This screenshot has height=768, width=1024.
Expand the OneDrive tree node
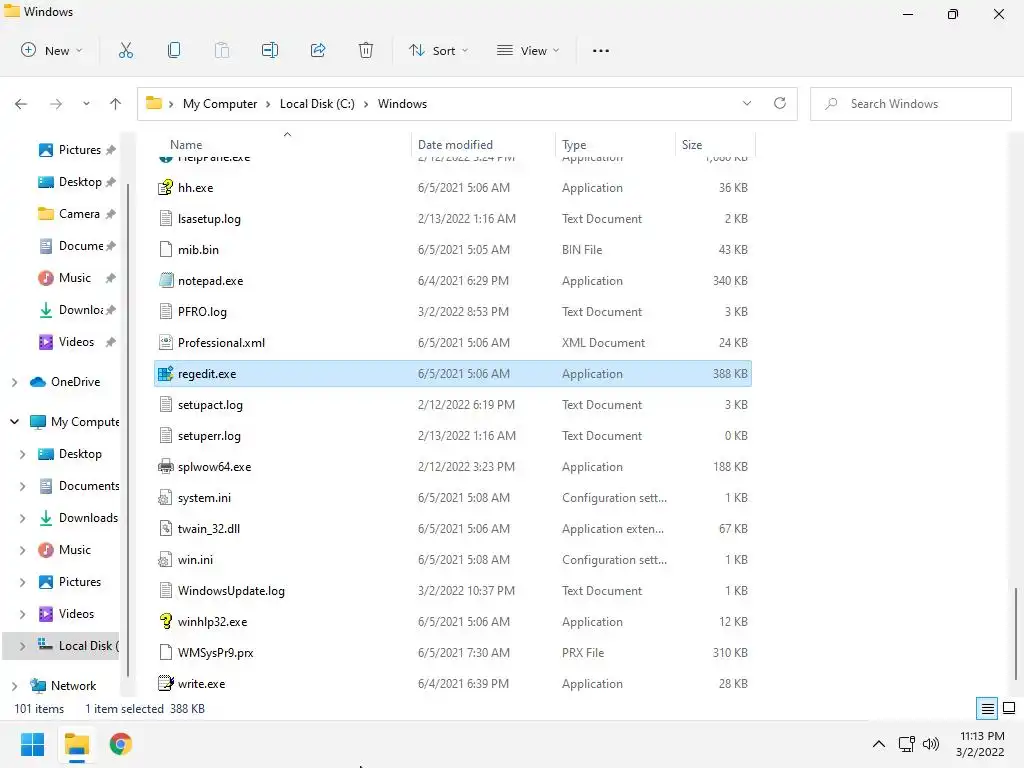(x=14, y=382)
